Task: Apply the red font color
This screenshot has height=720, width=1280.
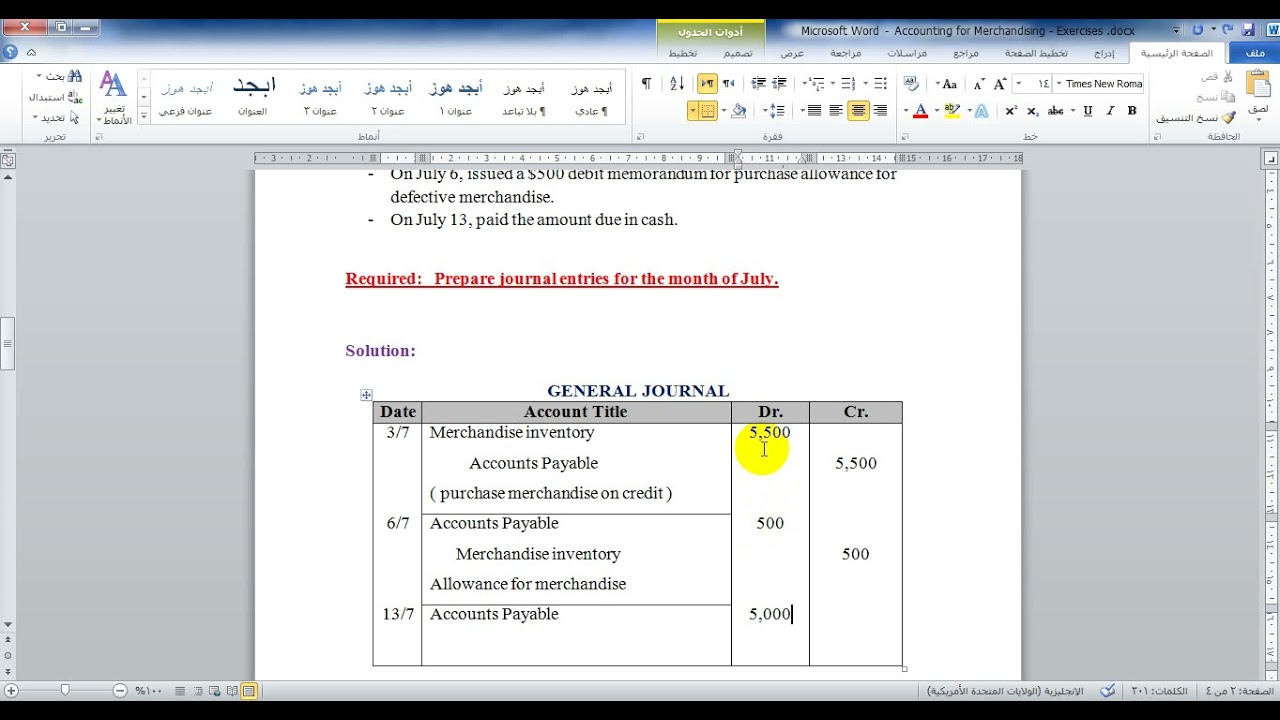Action: pos(921,111)
